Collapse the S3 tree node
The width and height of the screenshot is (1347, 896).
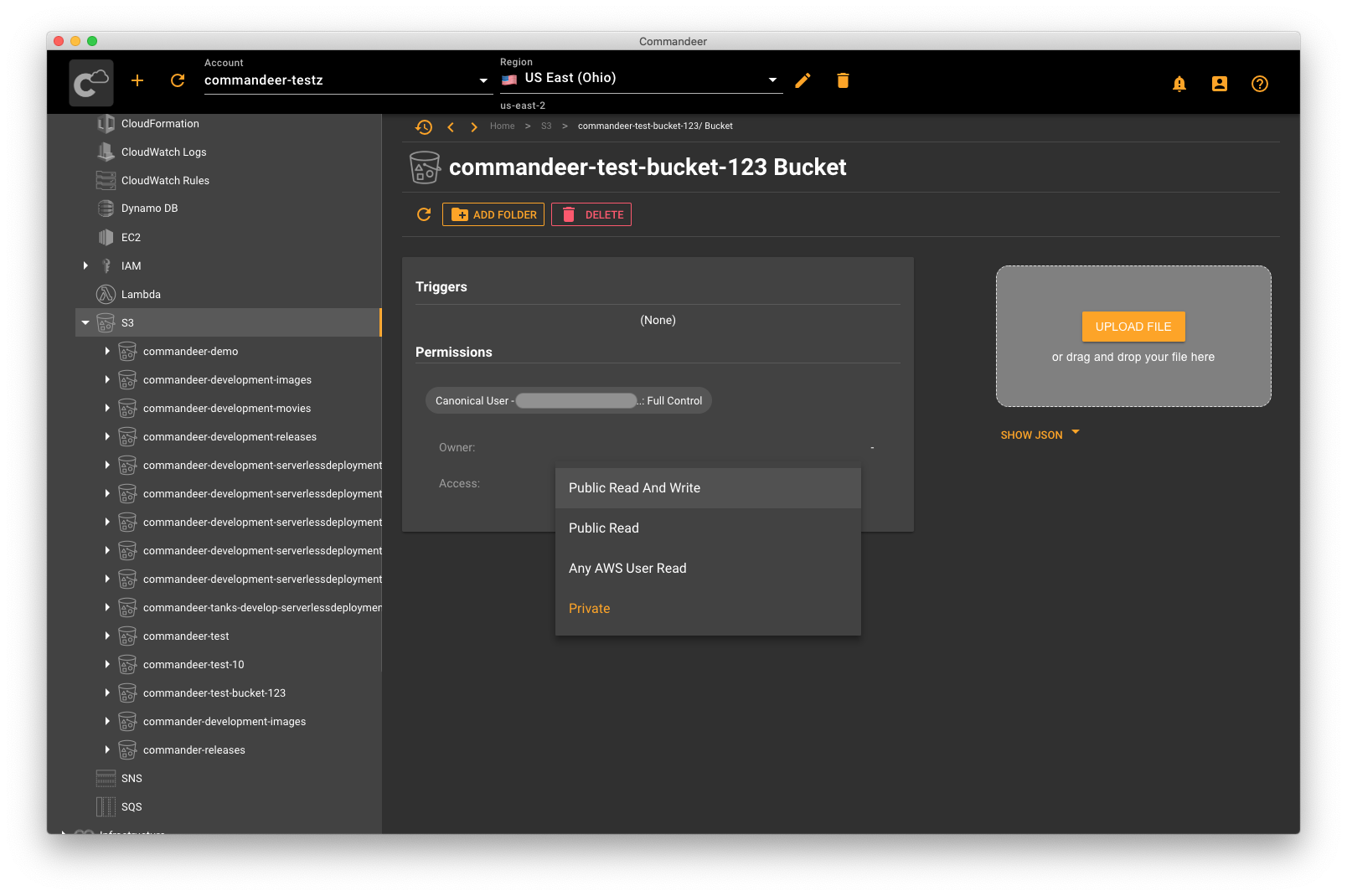click(x=85, y=322)
